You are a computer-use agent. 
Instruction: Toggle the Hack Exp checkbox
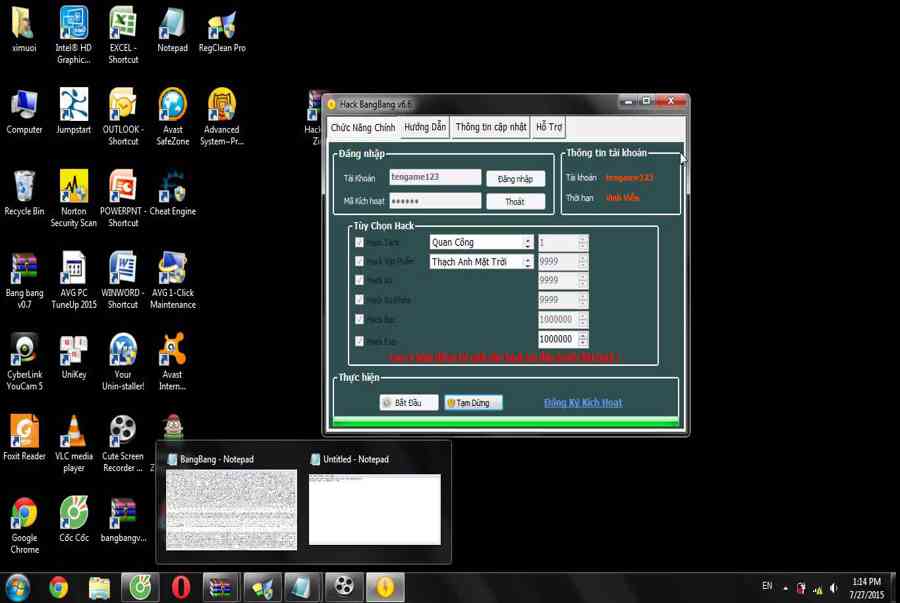coord(360,341)
